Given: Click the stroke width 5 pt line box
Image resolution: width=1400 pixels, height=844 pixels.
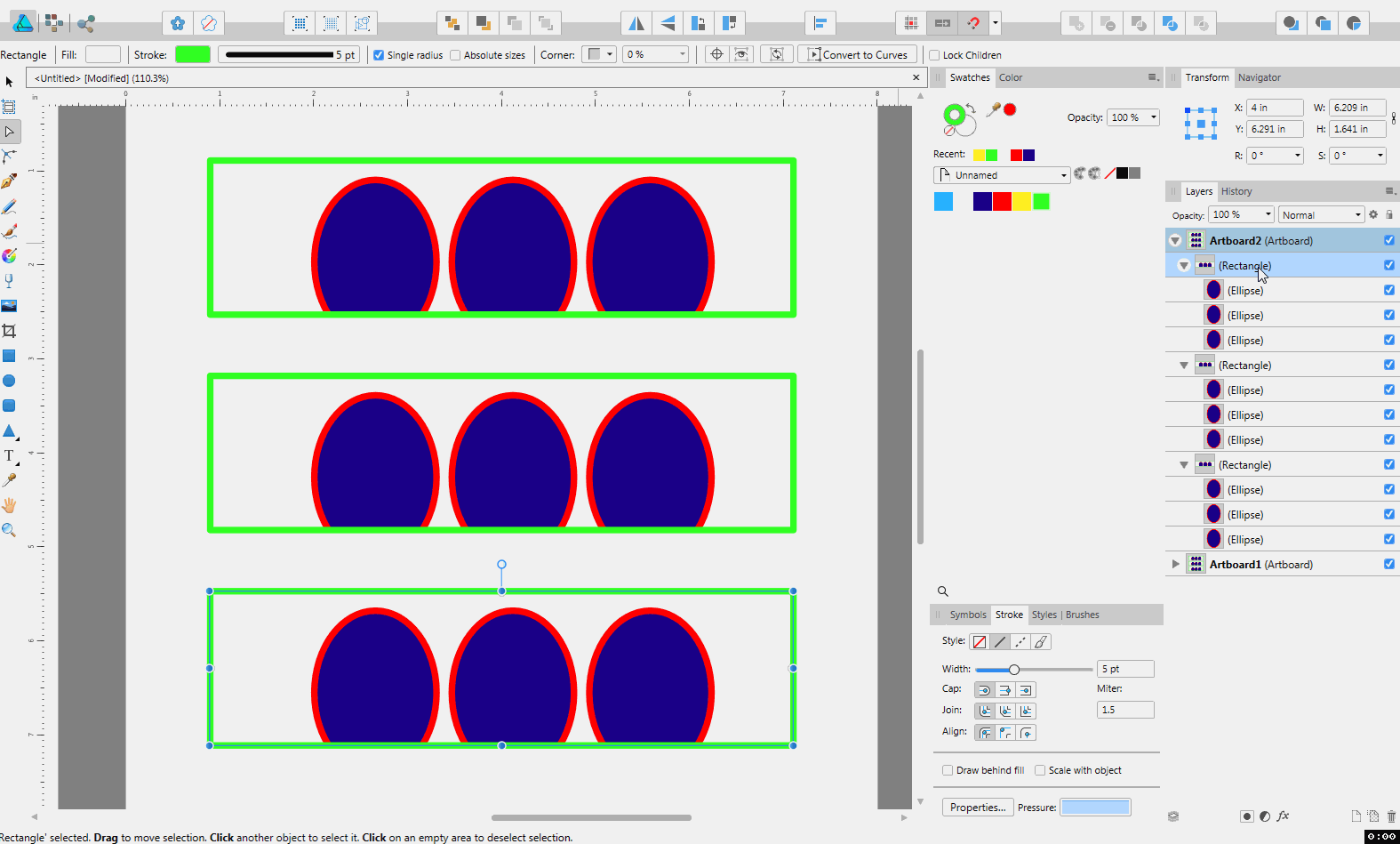Looking at the screenshot, I should coord(290,54).
